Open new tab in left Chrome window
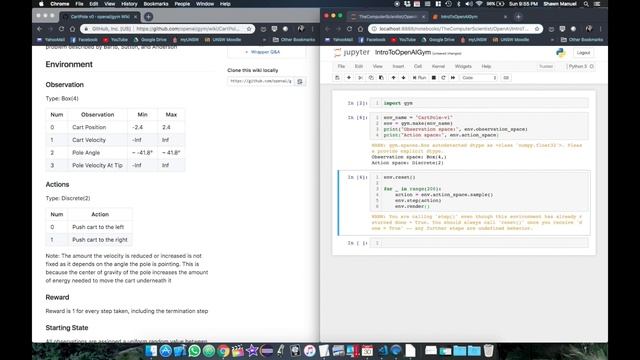This screenshot has height=360, width=640. [149, 17]
